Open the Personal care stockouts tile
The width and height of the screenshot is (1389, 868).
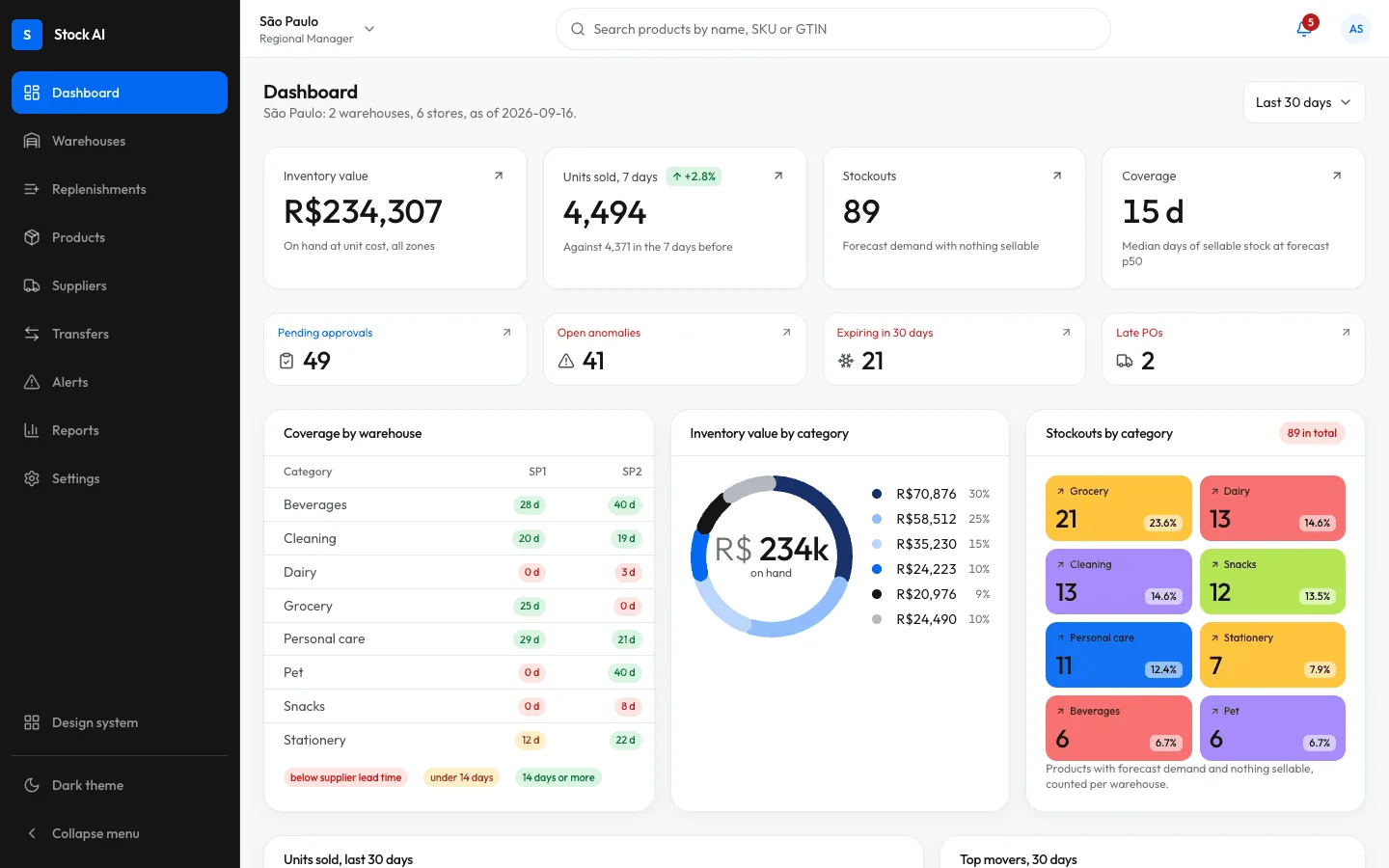pos(1119,655)
